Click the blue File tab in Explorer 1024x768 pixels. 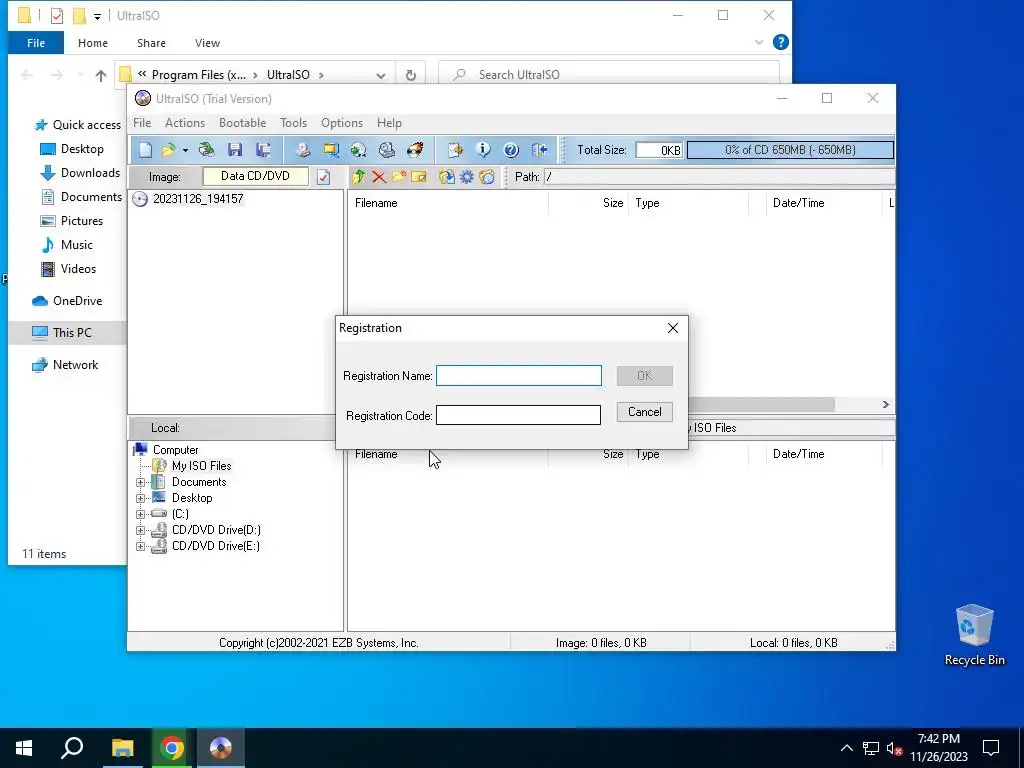(36, 43)
